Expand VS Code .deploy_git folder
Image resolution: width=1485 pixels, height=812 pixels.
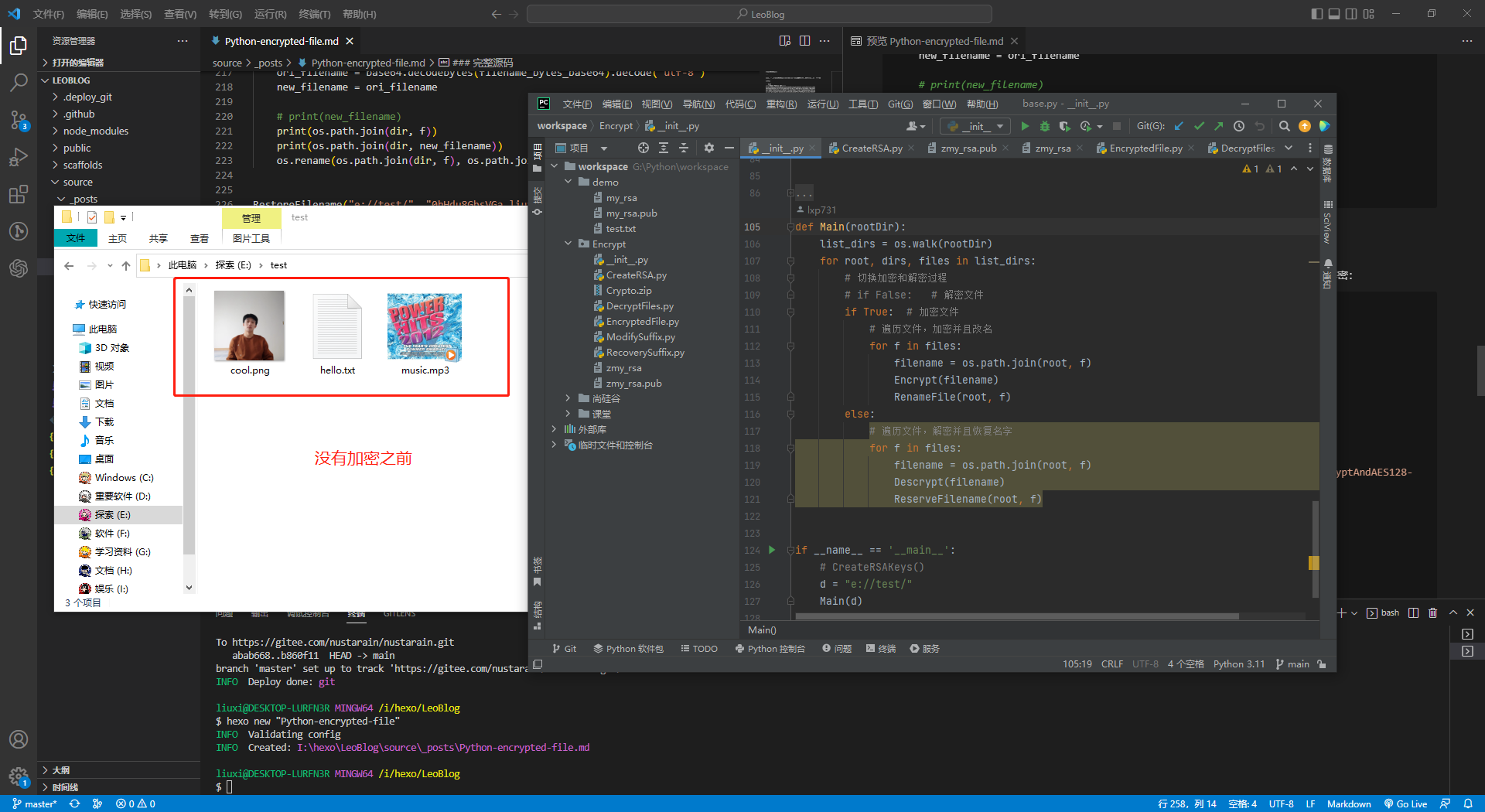click(x=55, y=97)
